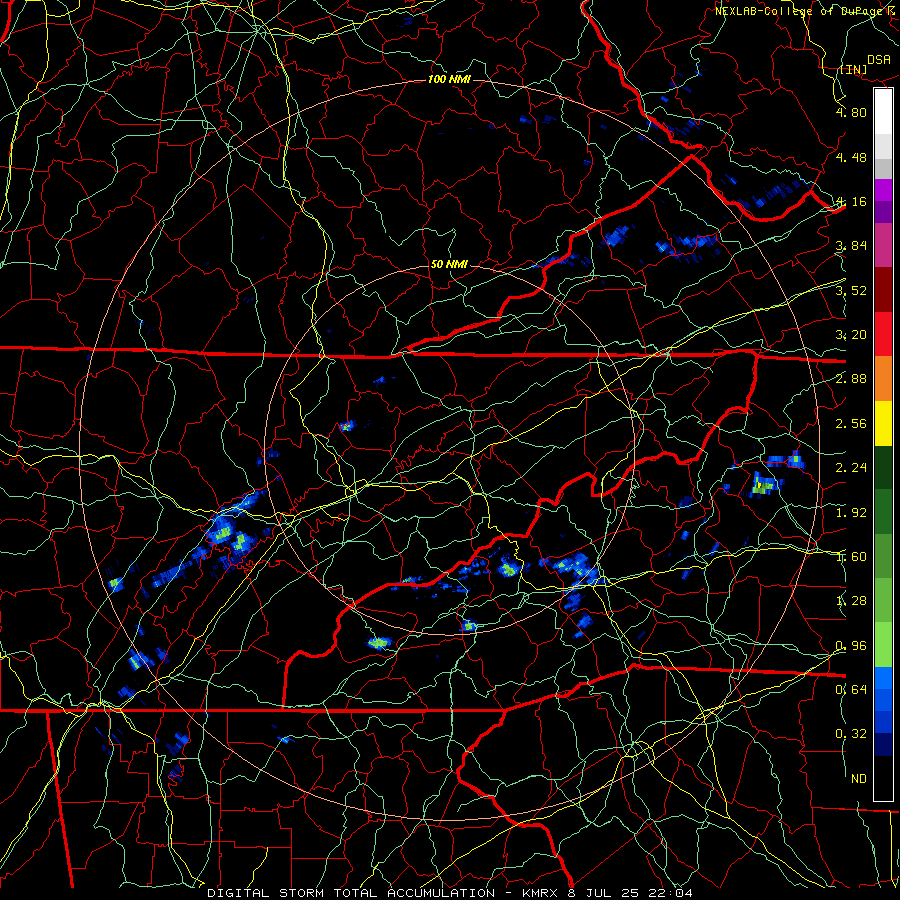The height and width of the screenshot is (900, 900).
Task: Click the 1.28 legend value
Action: [x=851, y=601]
